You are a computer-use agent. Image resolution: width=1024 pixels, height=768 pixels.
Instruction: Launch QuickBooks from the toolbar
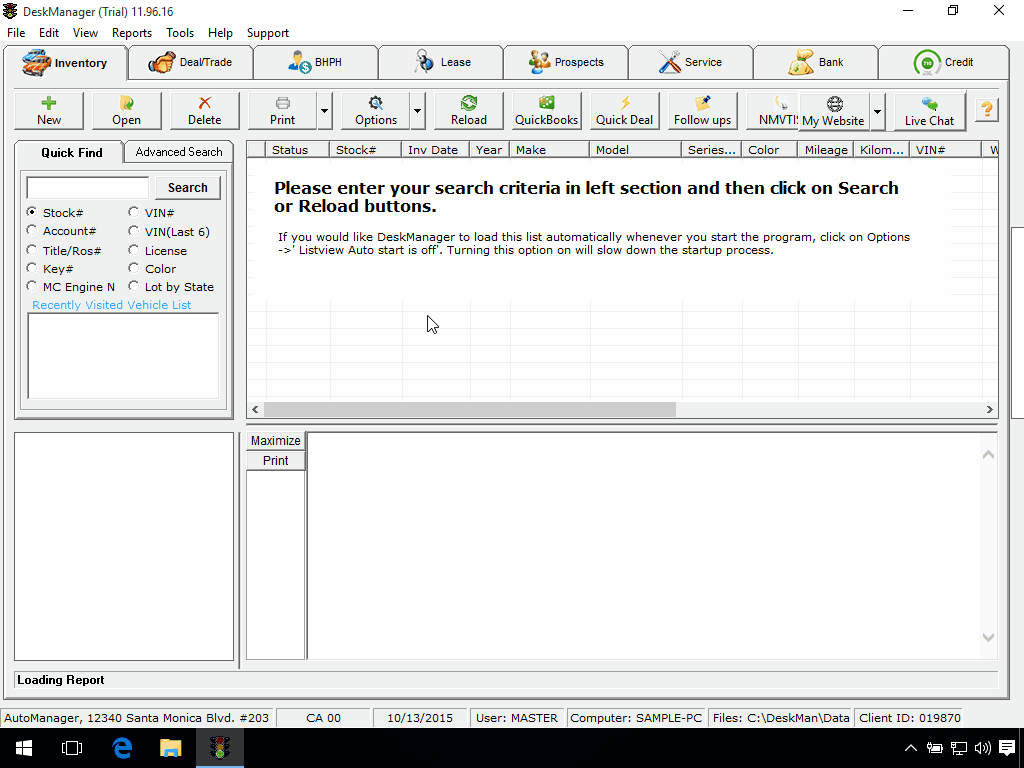(546, 111)
